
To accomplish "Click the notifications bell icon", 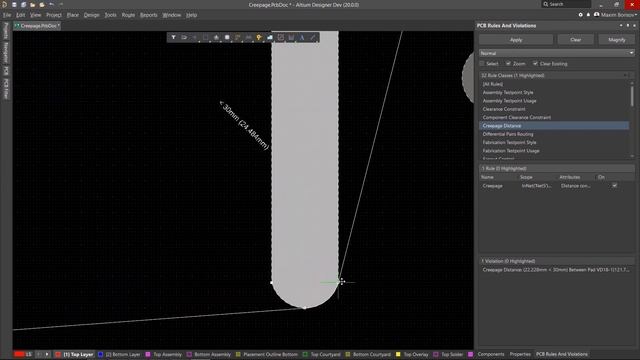I will point(588,15).
